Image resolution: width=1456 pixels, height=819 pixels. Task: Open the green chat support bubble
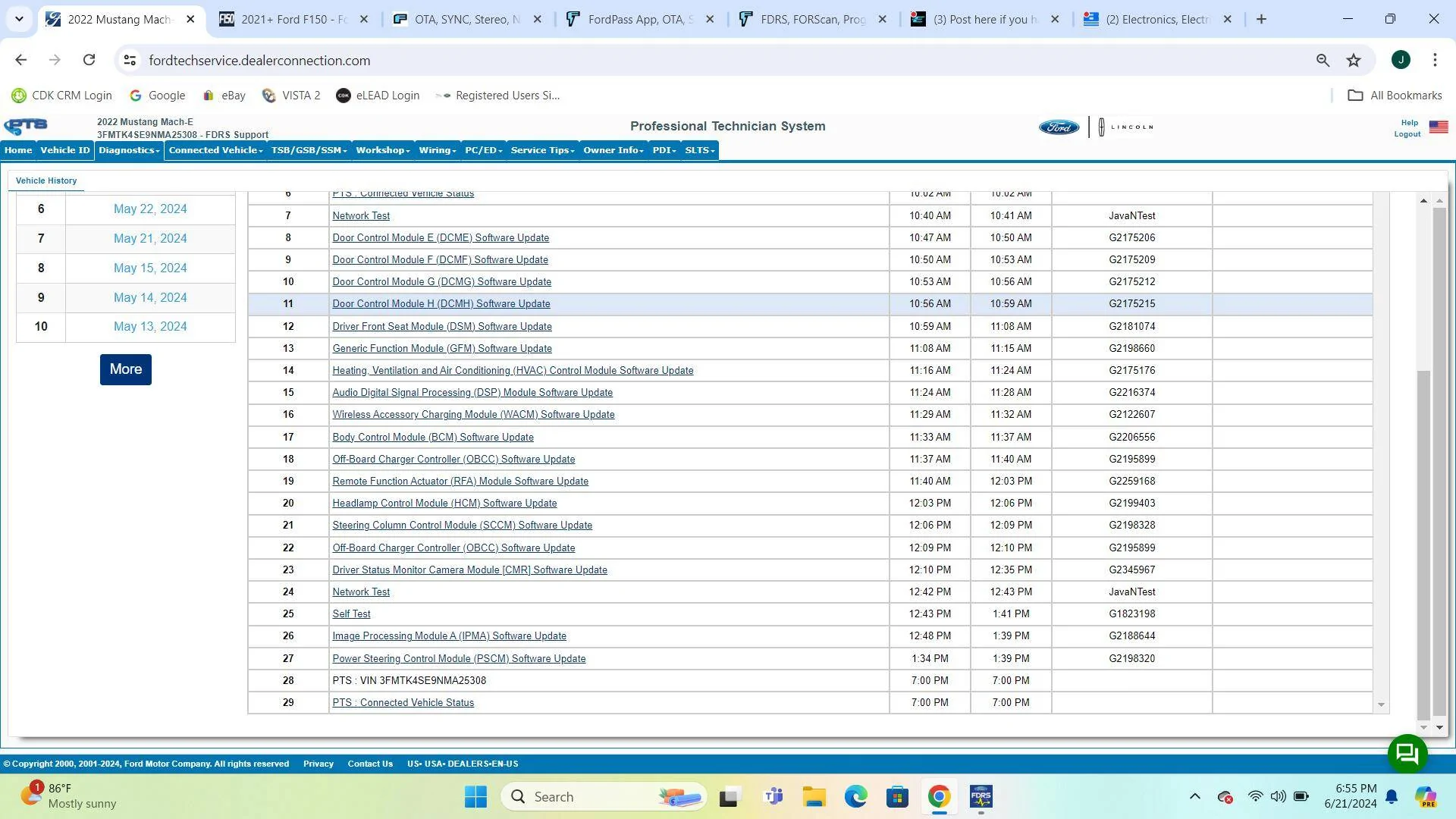pos(1407,754)
